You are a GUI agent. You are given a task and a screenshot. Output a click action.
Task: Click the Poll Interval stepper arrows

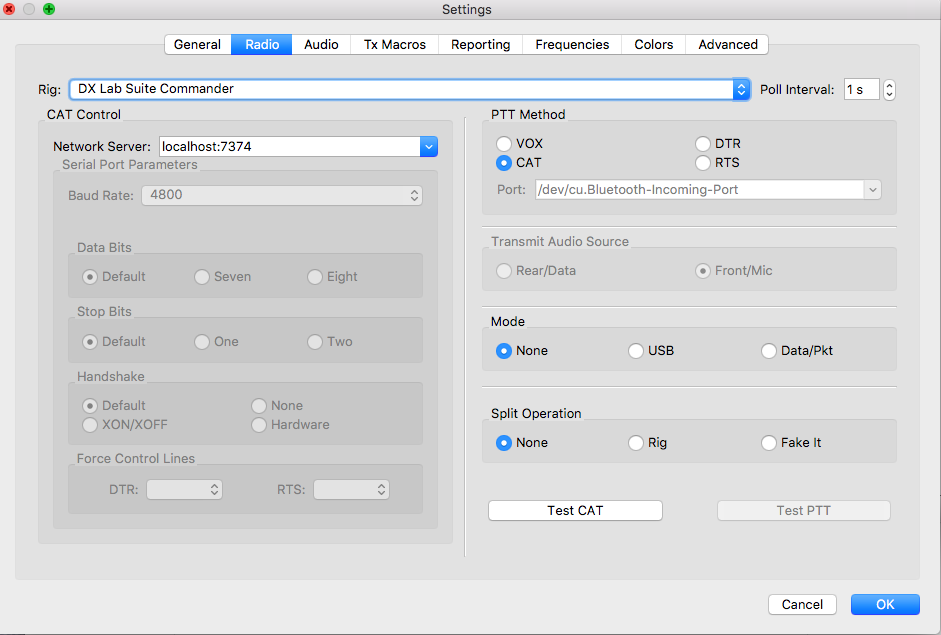[889, 89]
